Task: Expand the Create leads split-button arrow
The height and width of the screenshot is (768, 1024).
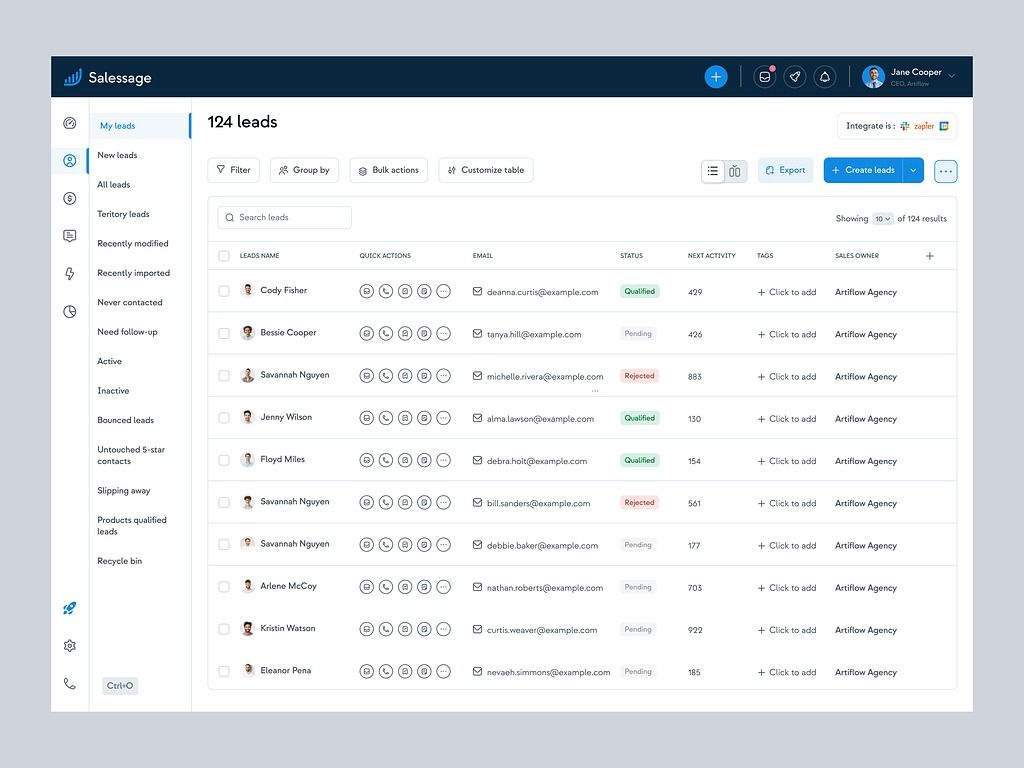Action: click(x=913, y=170)
